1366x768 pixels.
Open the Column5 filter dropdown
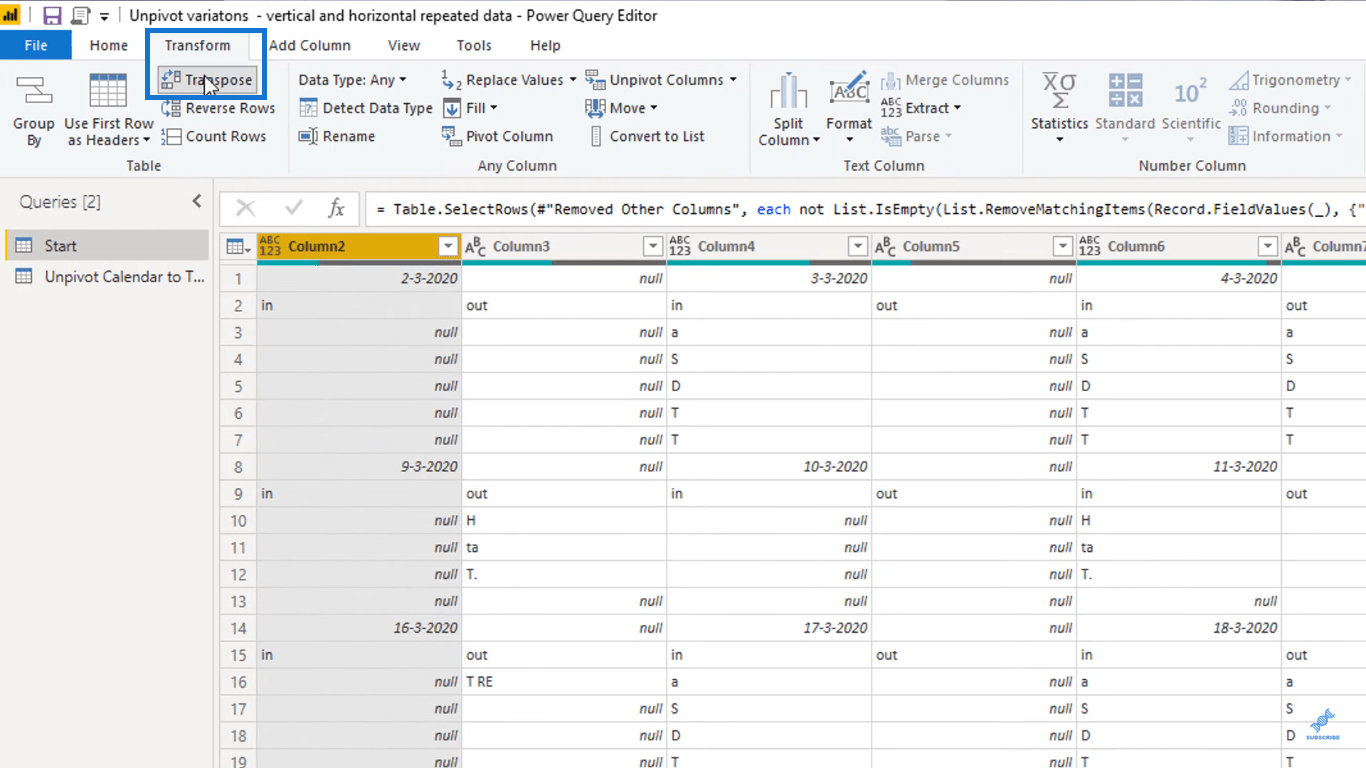click(1063, 247)
